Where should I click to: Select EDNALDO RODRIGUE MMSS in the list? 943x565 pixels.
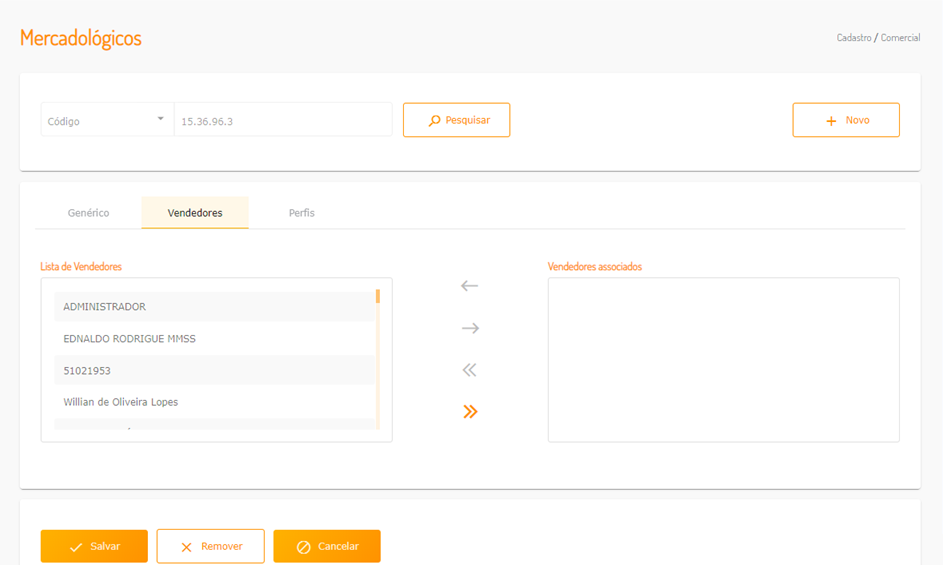coord(214,339)
